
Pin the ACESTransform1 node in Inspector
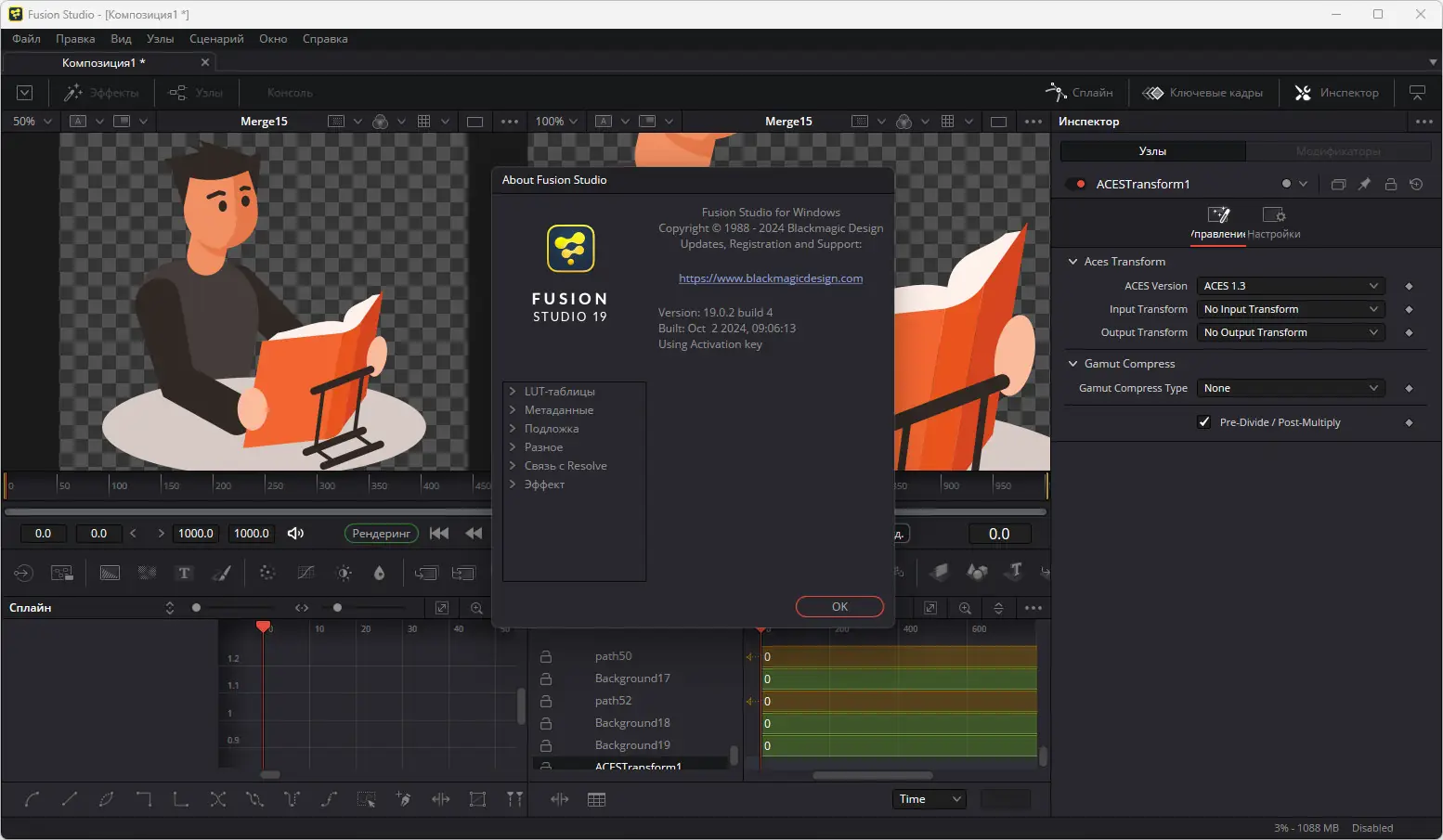[1364, 185]
